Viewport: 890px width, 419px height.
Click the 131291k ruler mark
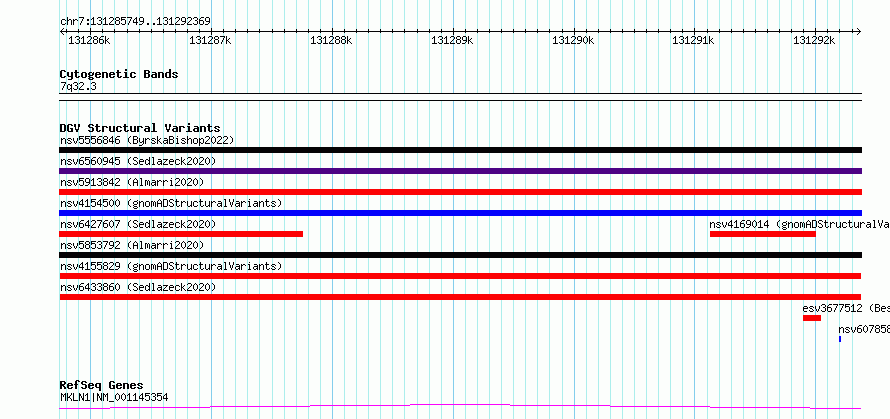694,40
